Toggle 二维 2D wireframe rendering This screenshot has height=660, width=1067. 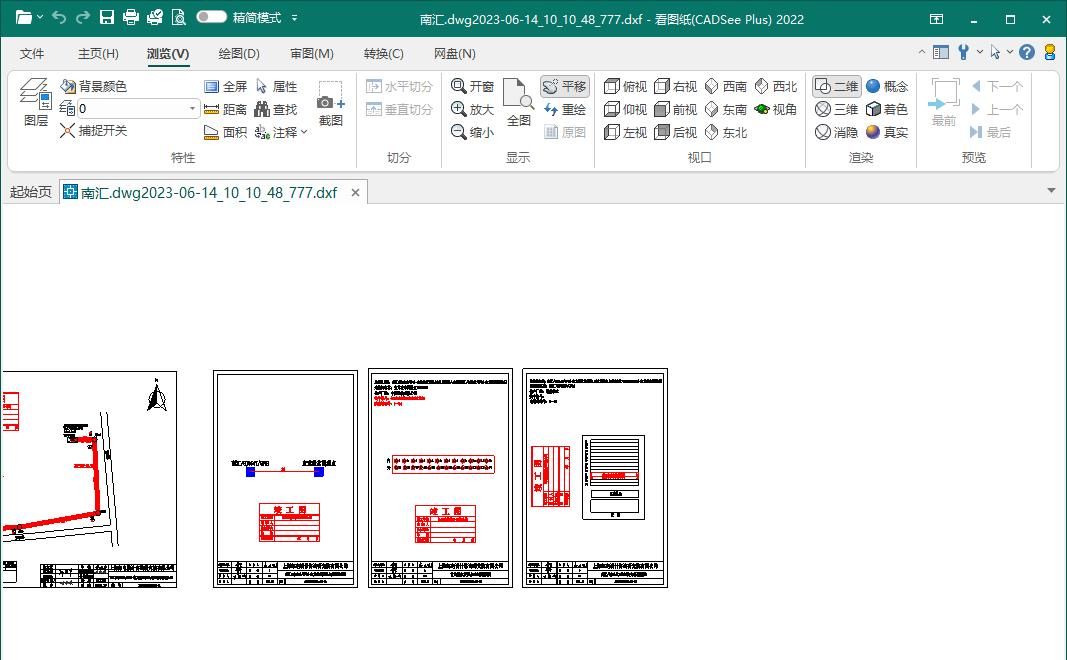point(836,86)
